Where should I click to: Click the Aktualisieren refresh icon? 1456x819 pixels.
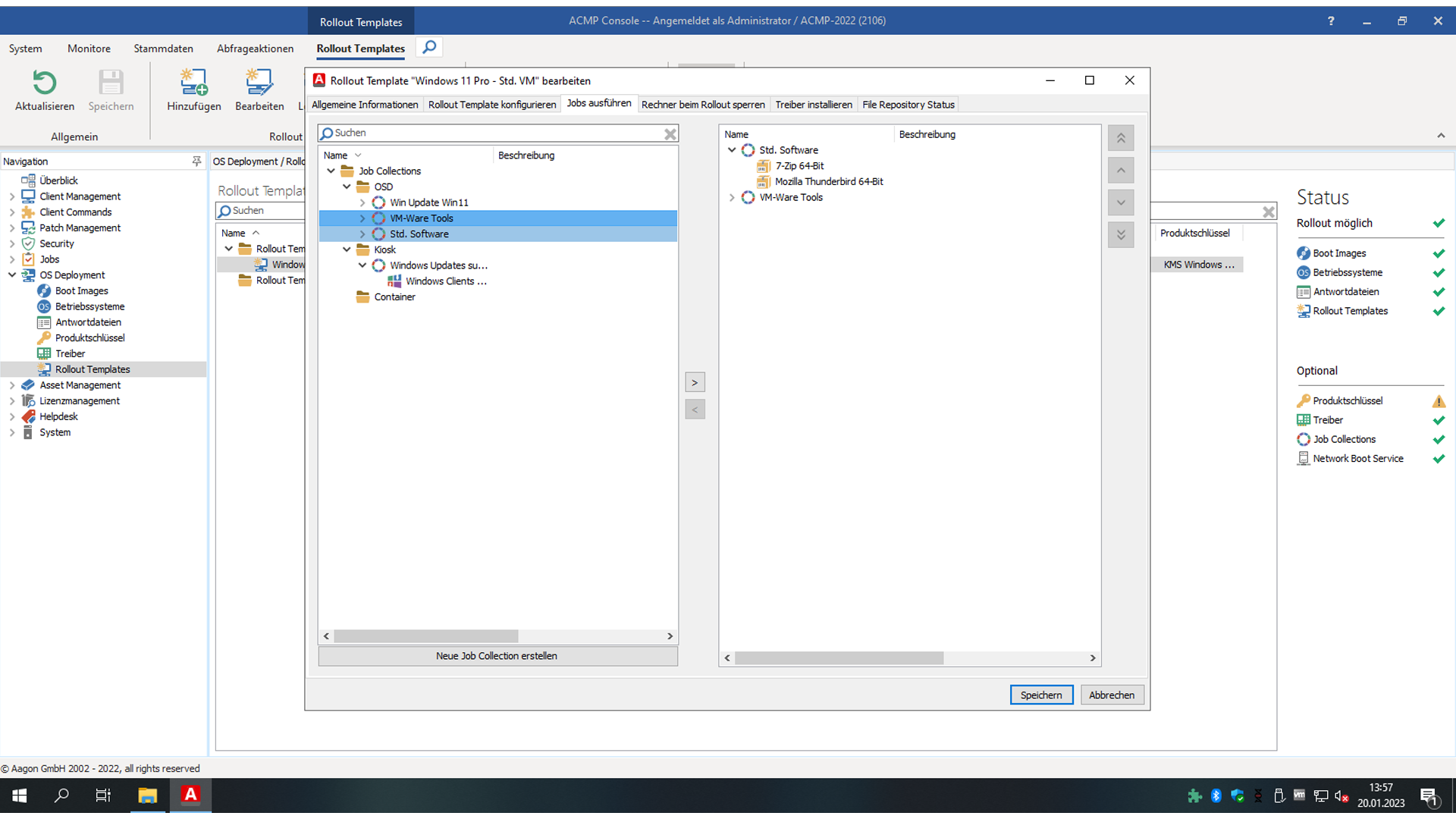(x=45, y=82)
